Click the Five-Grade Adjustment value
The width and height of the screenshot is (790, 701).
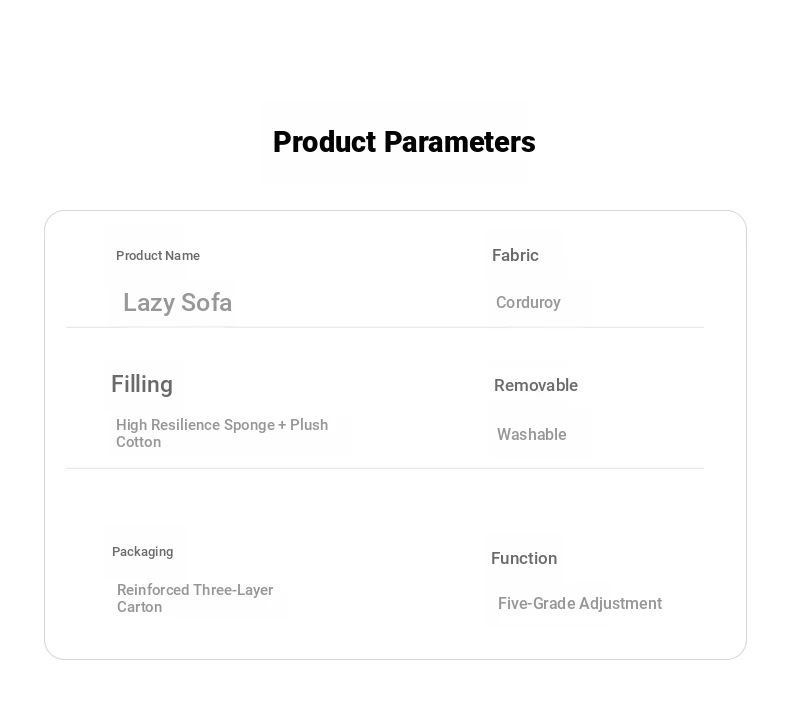580,604
